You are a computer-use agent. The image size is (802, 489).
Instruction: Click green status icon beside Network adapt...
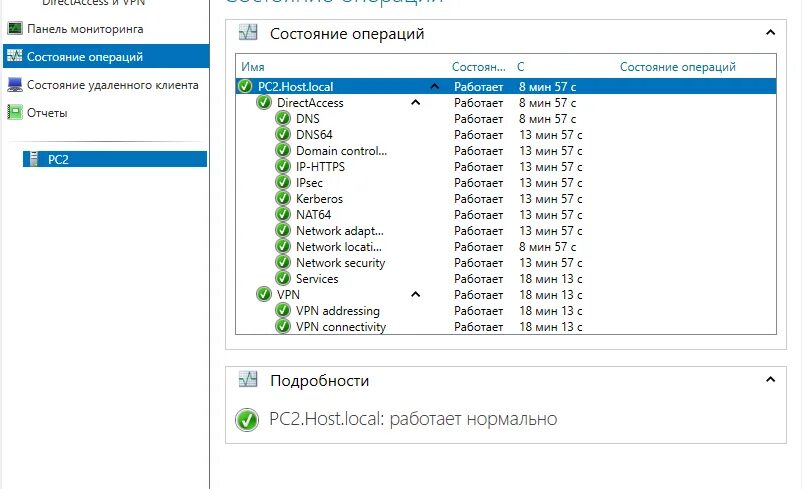283,230
